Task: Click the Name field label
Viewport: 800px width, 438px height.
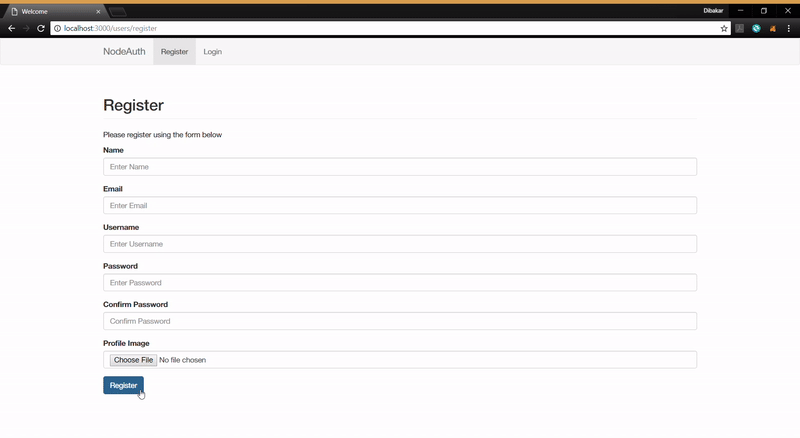Action: tap(113, 150)
